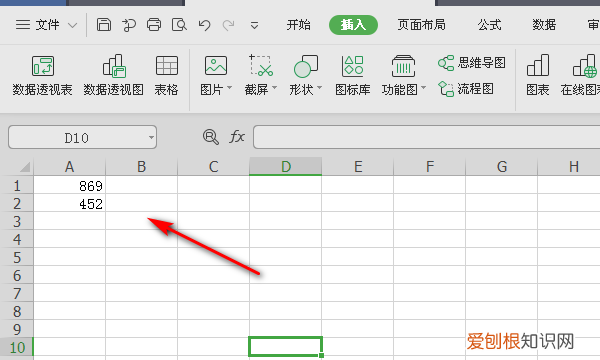Select row 10 header
Image resolution: width=600 pixels, height=360 pixels.
tap(17, 347)
